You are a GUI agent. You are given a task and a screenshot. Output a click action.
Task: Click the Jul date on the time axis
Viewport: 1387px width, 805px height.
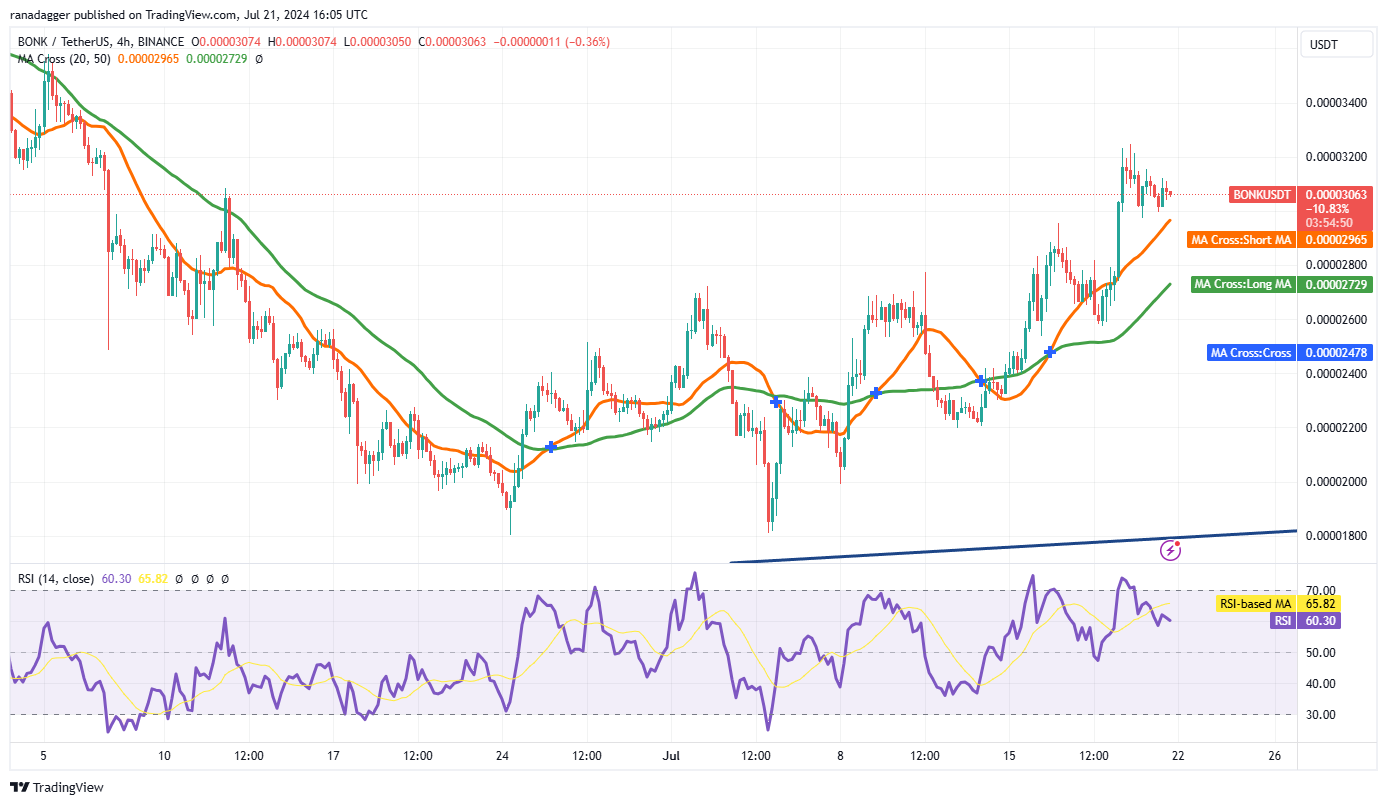670,755
